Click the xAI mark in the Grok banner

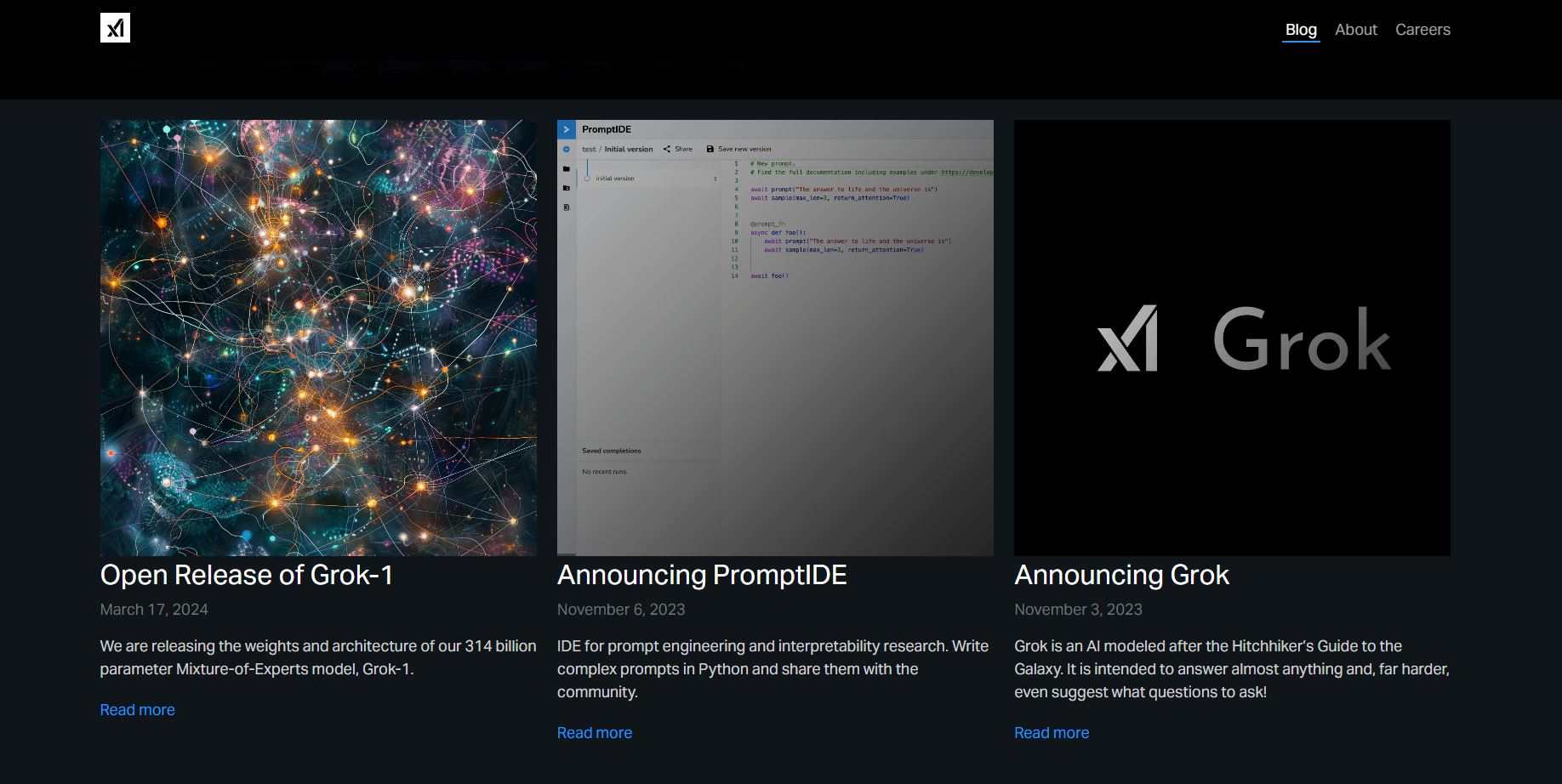[1127, 338]
